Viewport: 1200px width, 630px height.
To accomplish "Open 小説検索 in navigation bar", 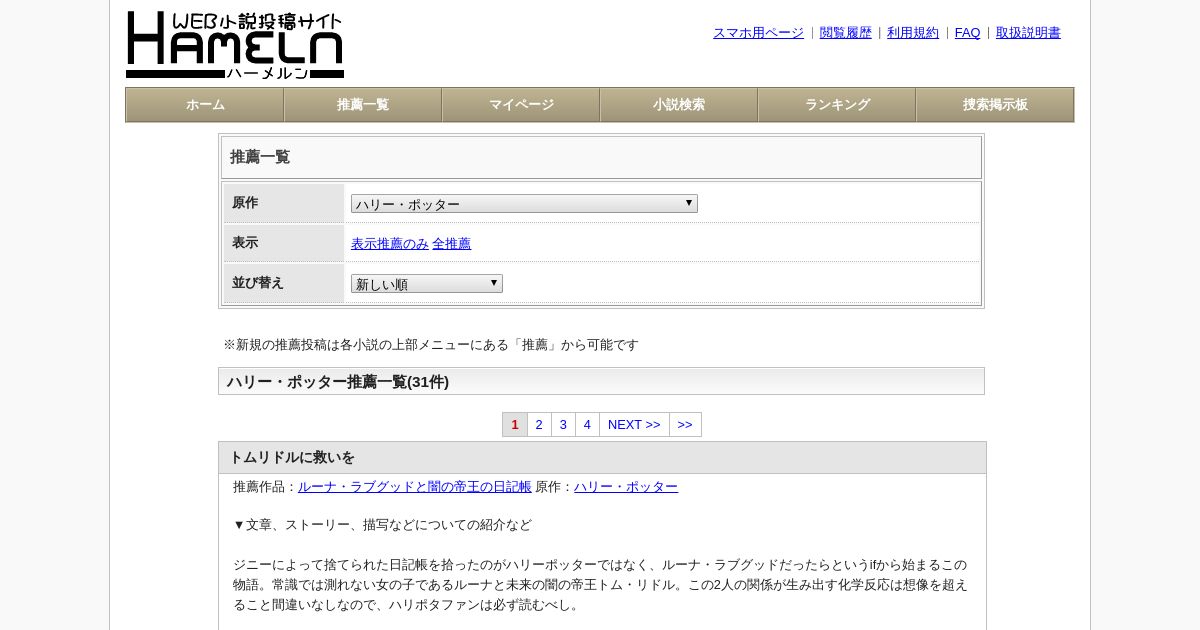I will tap(679, 105).
